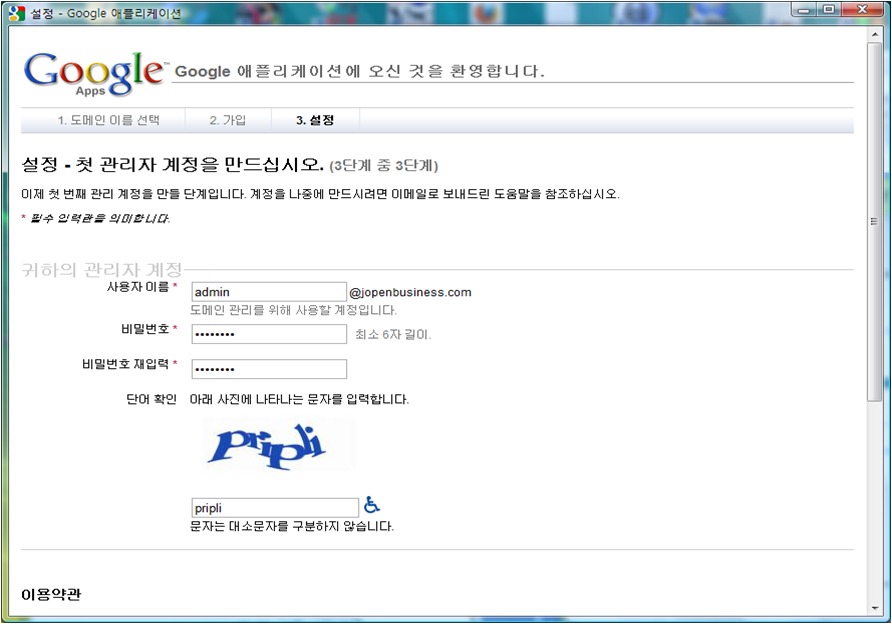Close the 설정 - Google window

pos(862,10)
